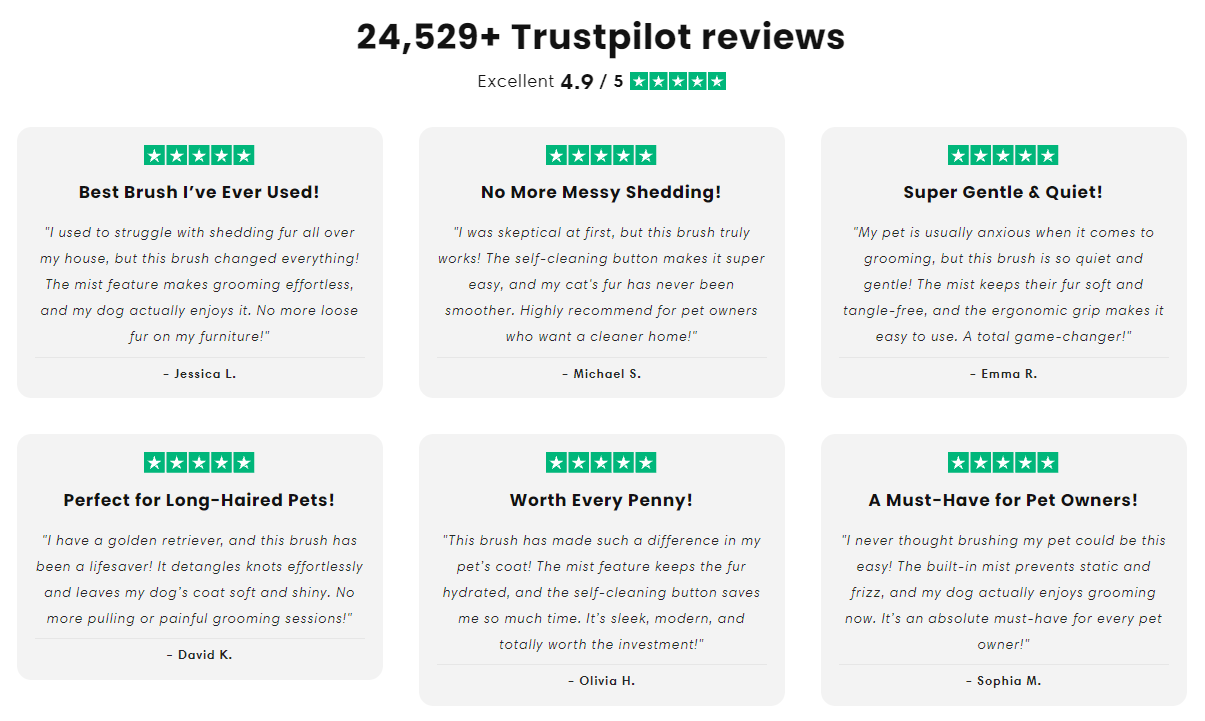Open the Super Gentle & Quiet review title

(1003, 192)
